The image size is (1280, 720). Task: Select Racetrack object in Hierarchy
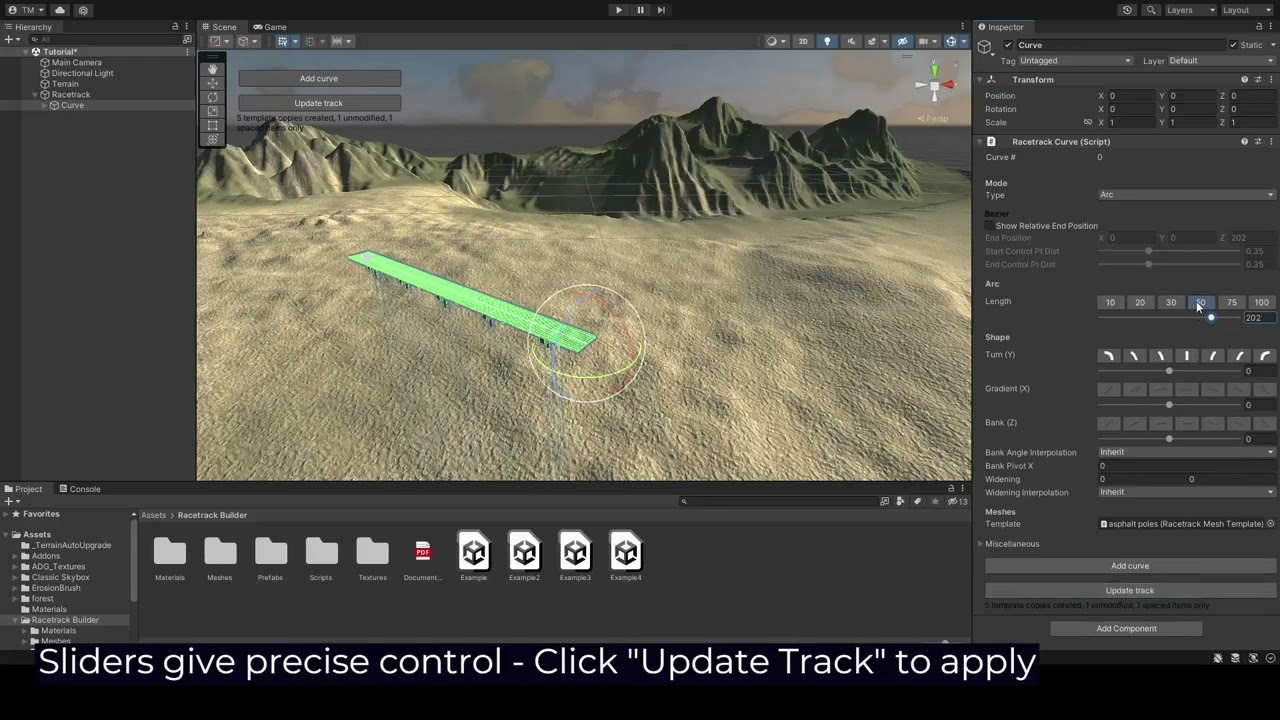point(71,94)
